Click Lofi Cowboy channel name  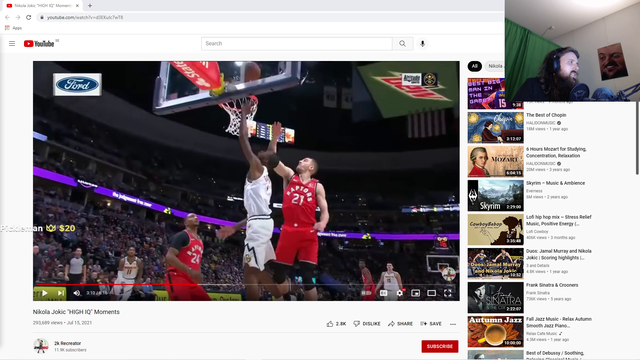click(x=538, y=231)
